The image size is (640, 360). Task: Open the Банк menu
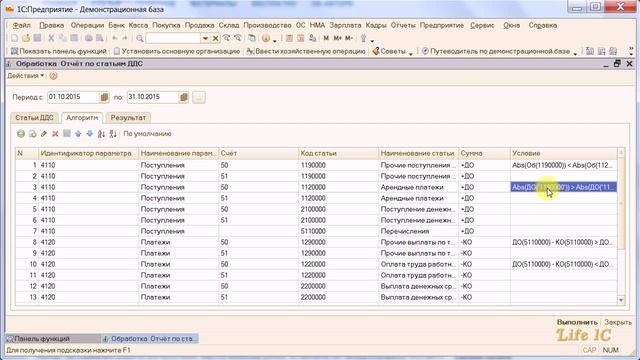pyautogui.click(x=116, y=25)
